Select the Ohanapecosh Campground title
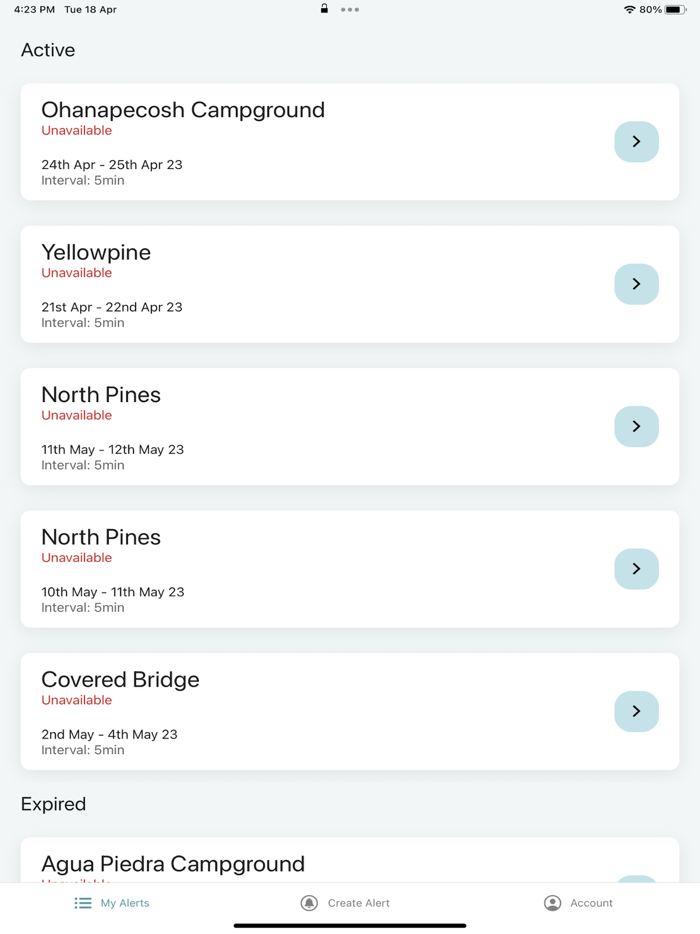Screen dimensions: 700x934 (183, 110)
